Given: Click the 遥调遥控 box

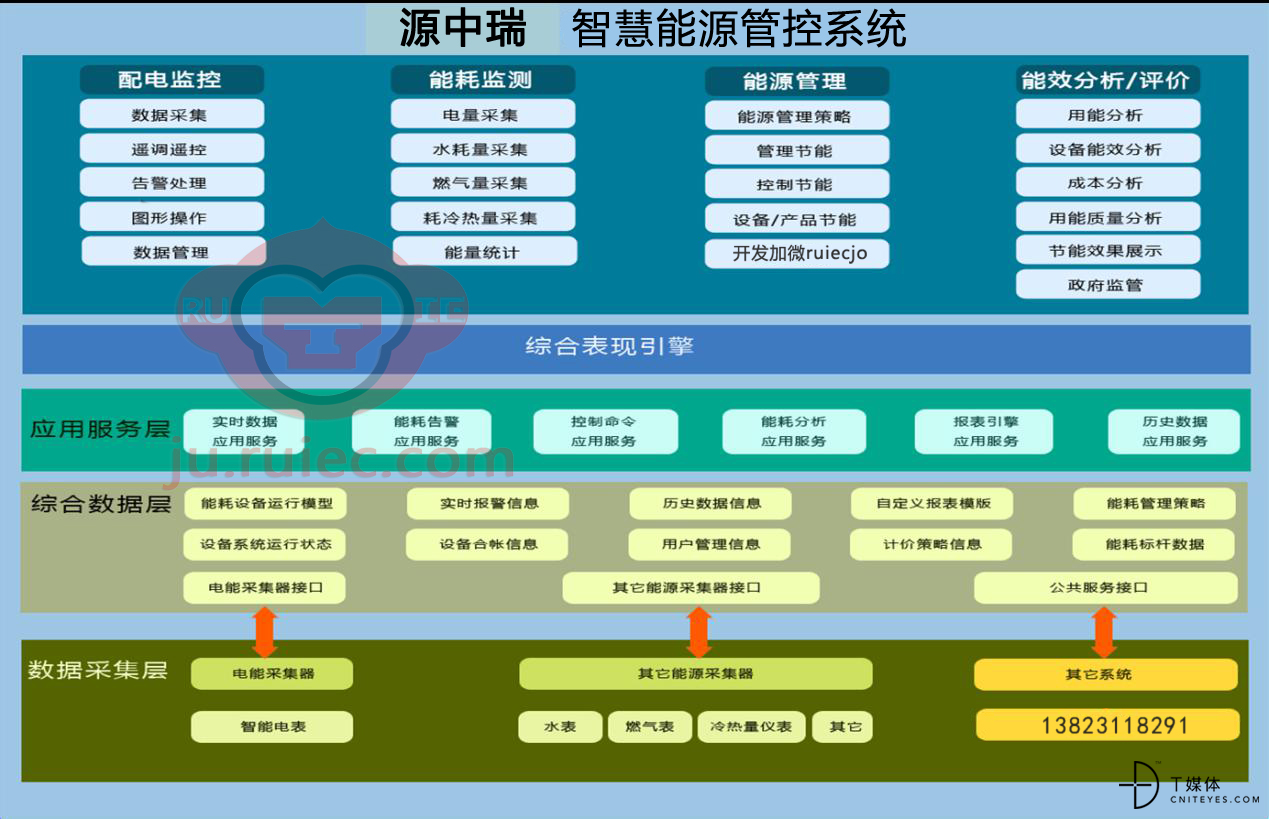Looking at the screenshot, I should coord(171,149).
